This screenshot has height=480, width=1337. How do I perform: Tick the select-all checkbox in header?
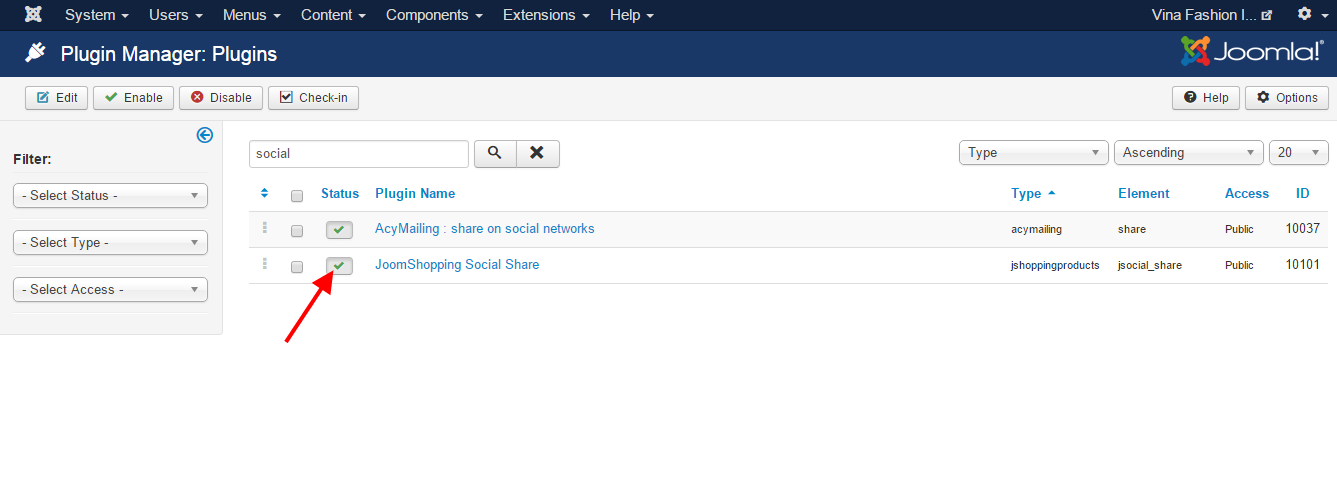[296, 196]
